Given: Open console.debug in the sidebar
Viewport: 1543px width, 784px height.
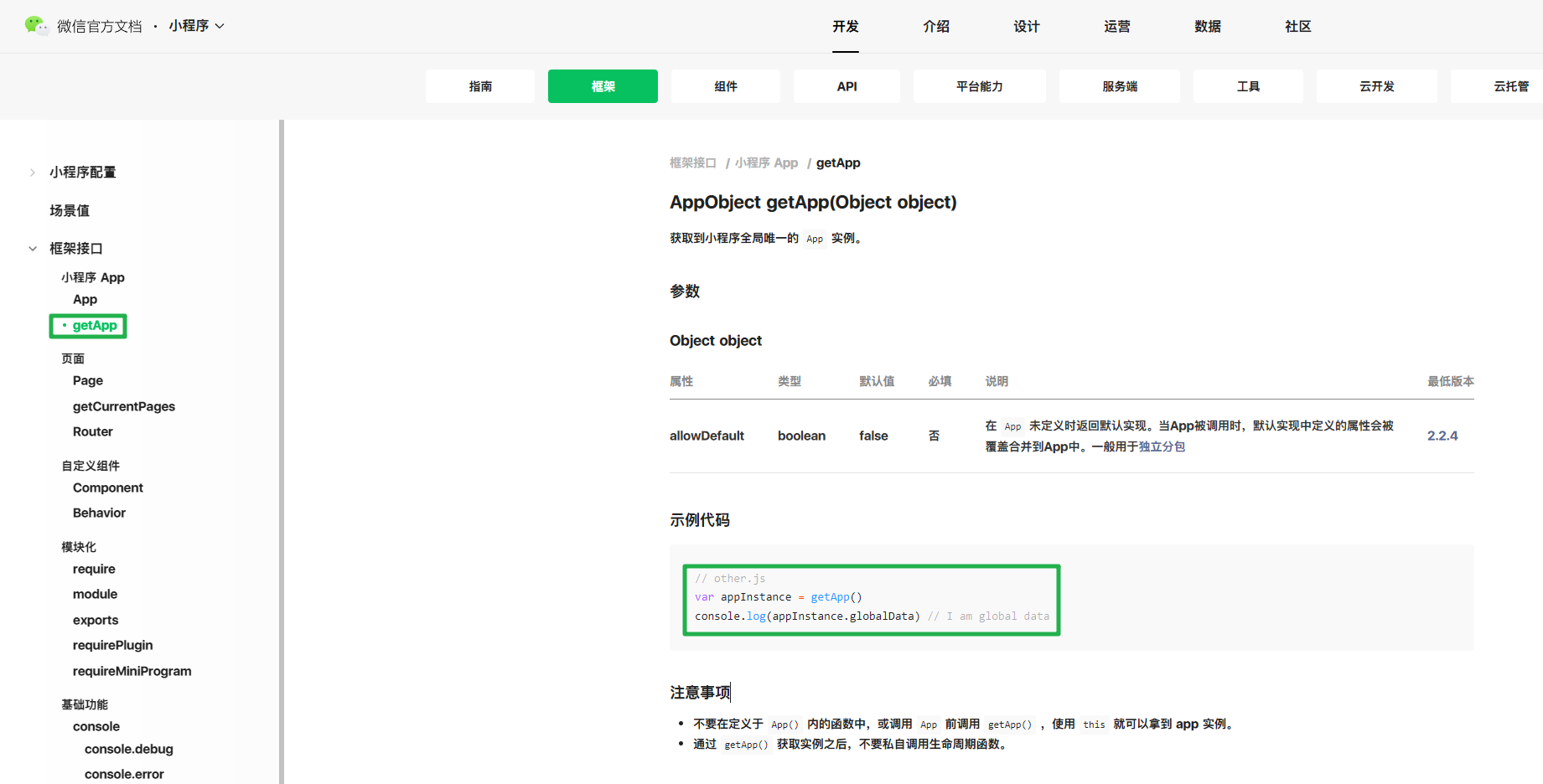Looking at the screenshot, I should click(x=129, y=750).
